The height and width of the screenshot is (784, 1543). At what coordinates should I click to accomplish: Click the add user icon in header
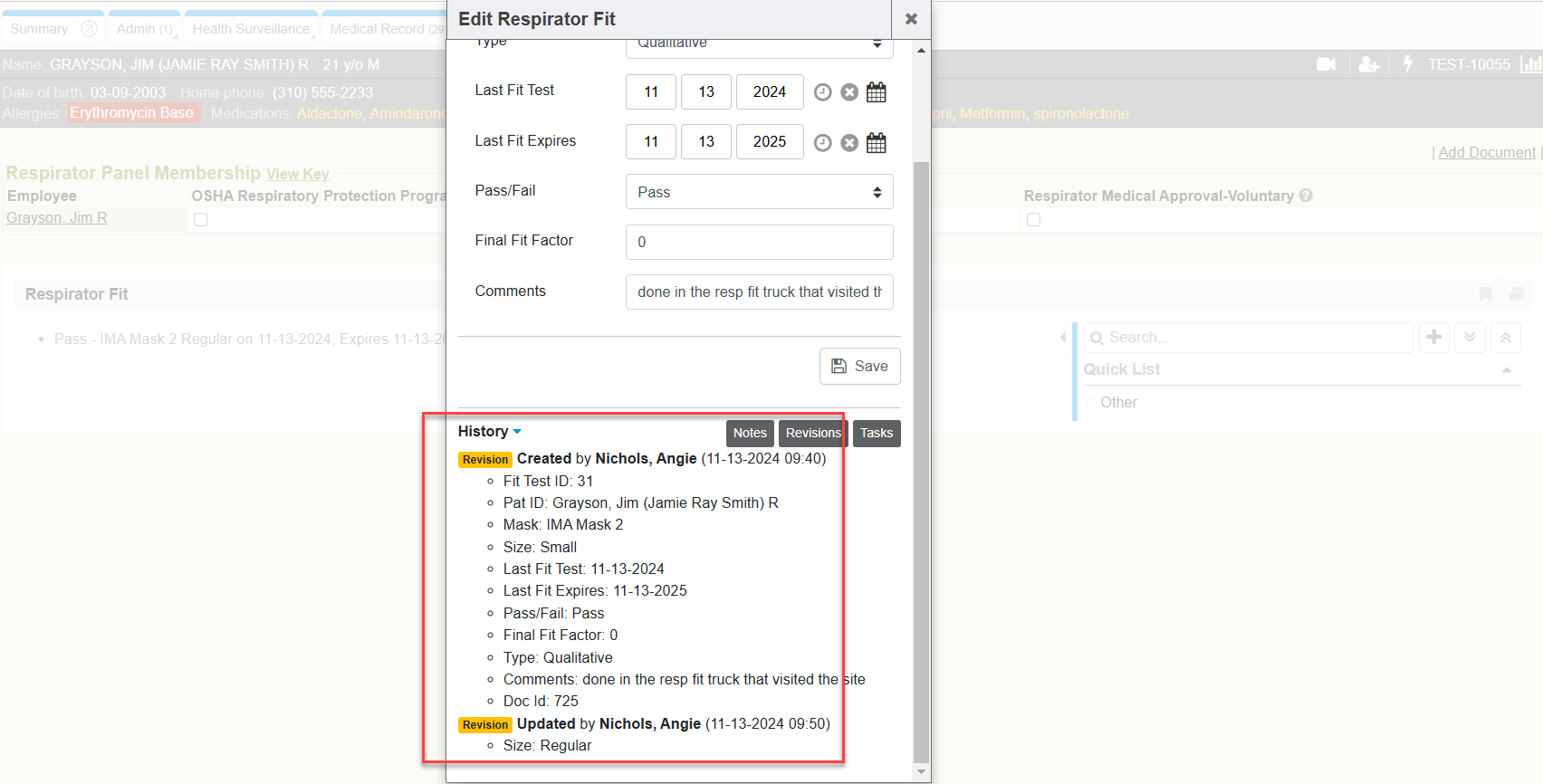(1368, 64)
